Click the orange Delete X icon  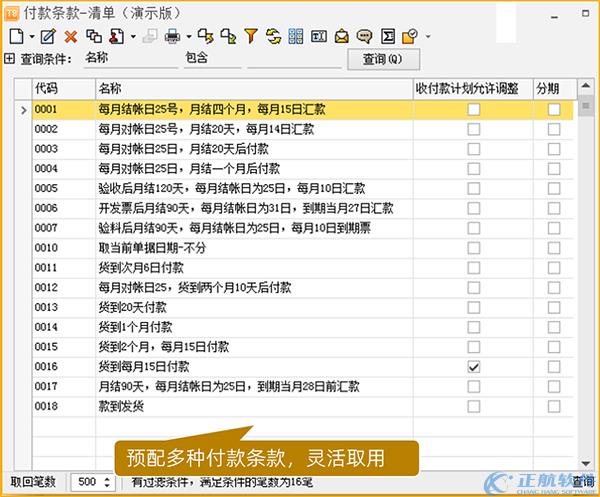[71, 37]
